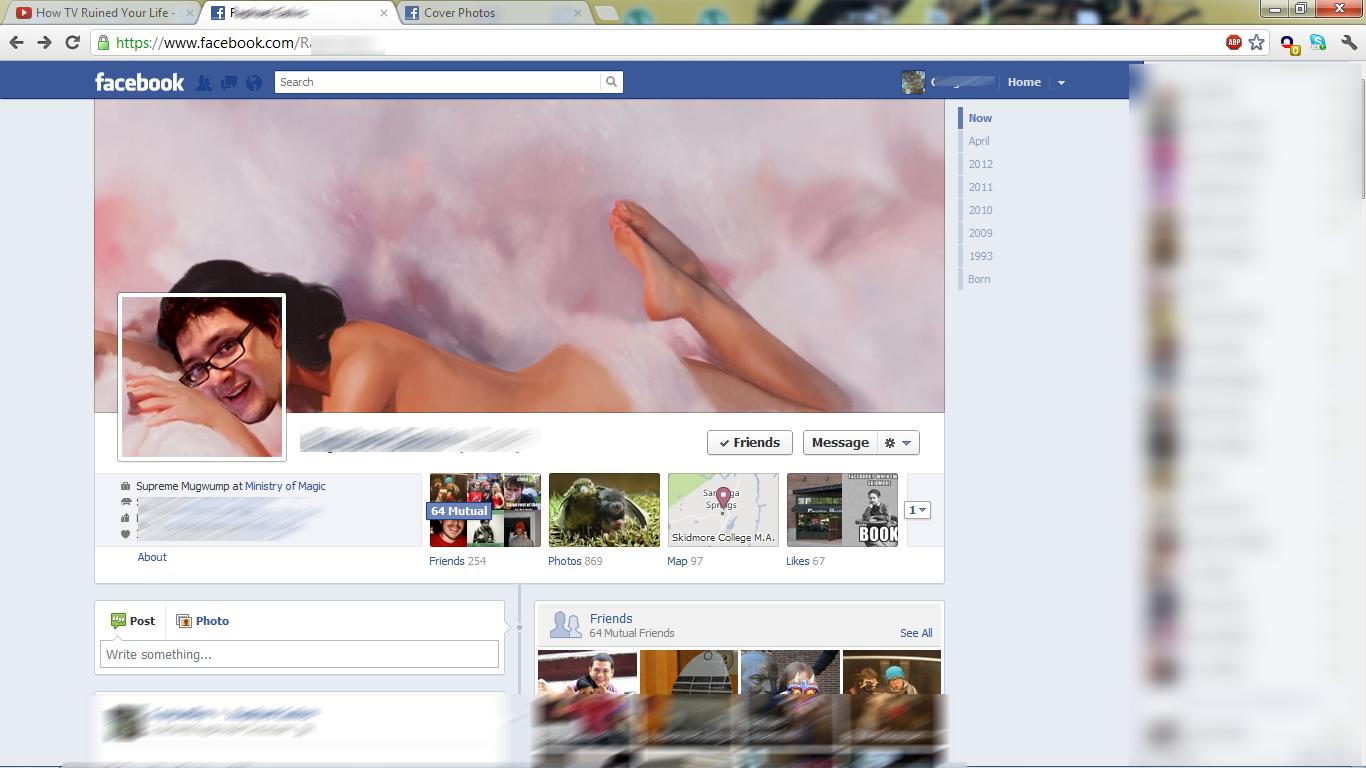Go back using the browser back arrow
The height and width of the screenshot is (768, 1366).
pos(16,42)
